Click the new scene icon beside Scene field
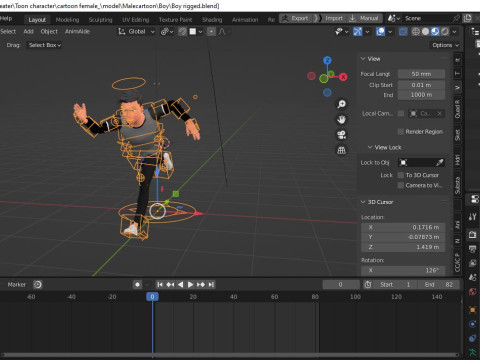The image size is (480, 360). pos(468,18)
